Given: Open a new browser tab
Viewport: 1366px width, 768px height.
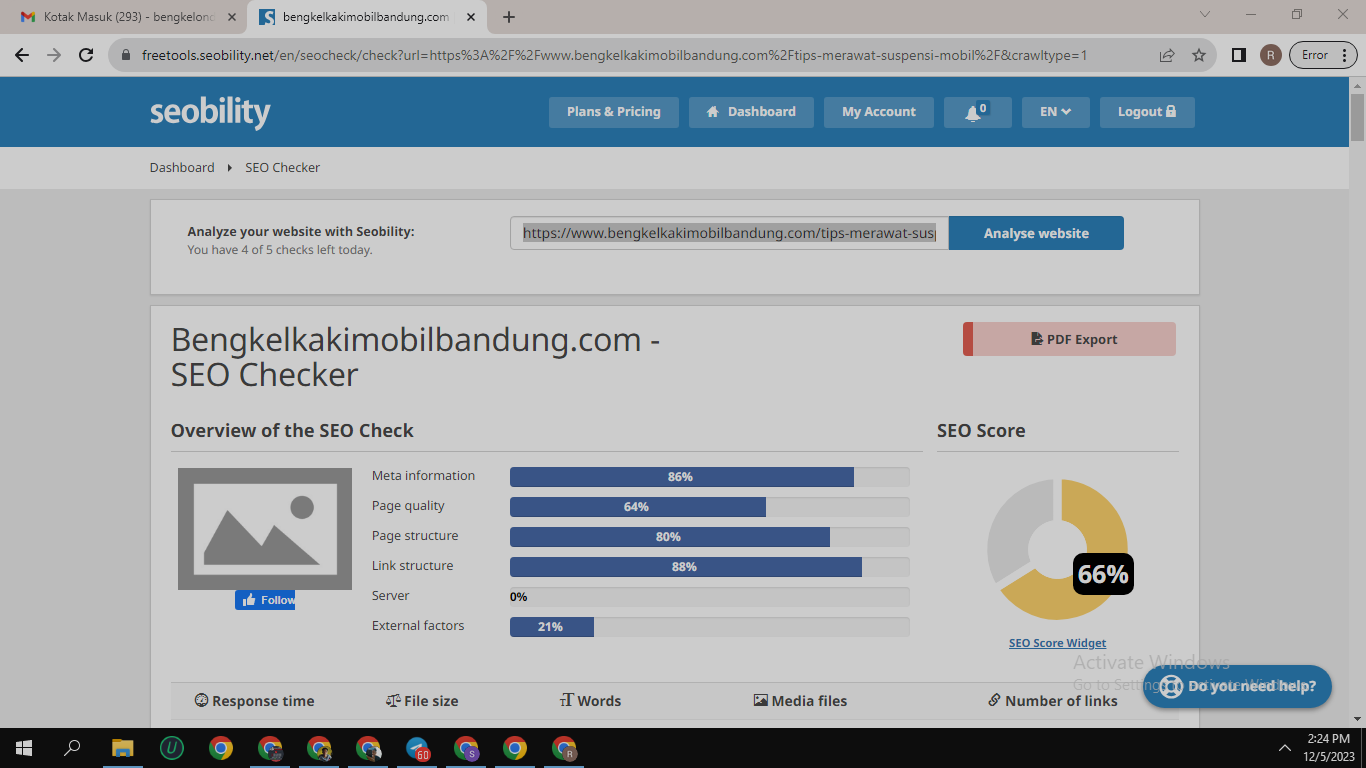Looking at the screenshot, I should point(509,17).
